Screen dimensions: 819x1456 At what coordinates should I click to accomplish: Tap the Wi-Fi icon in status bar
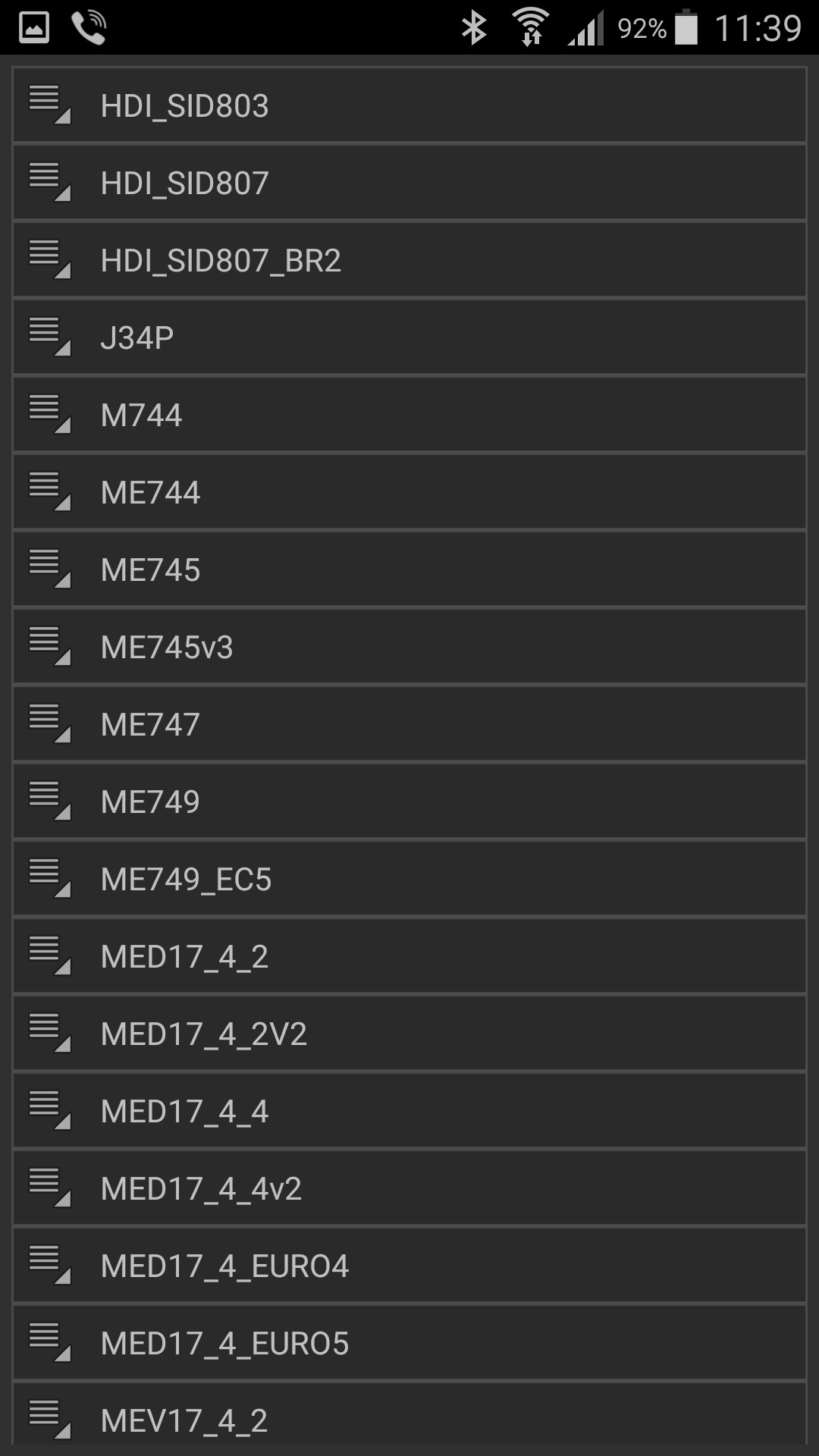(531, 28)
